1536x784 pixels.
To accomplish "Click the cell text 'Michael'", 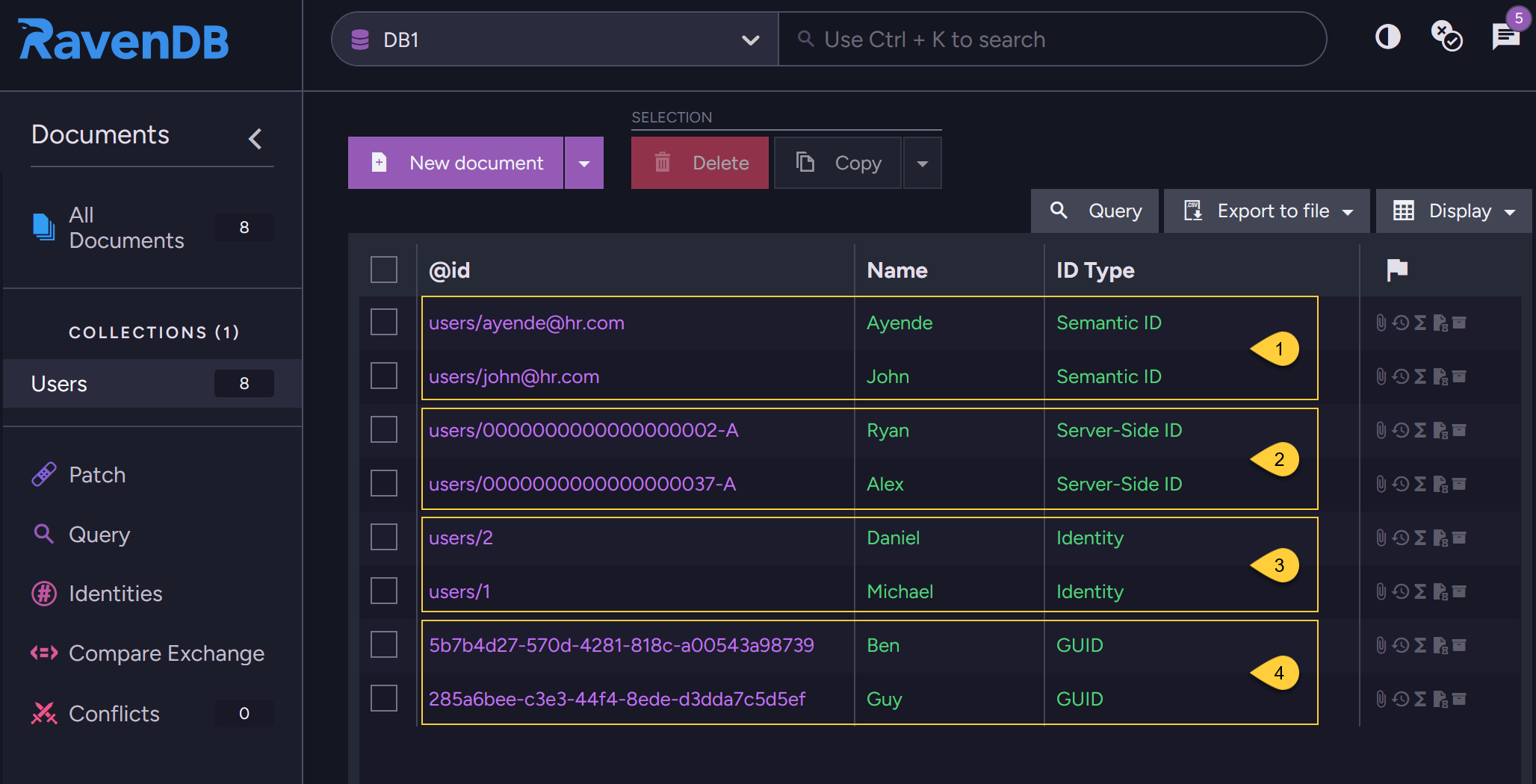I will tap(900, 591).
